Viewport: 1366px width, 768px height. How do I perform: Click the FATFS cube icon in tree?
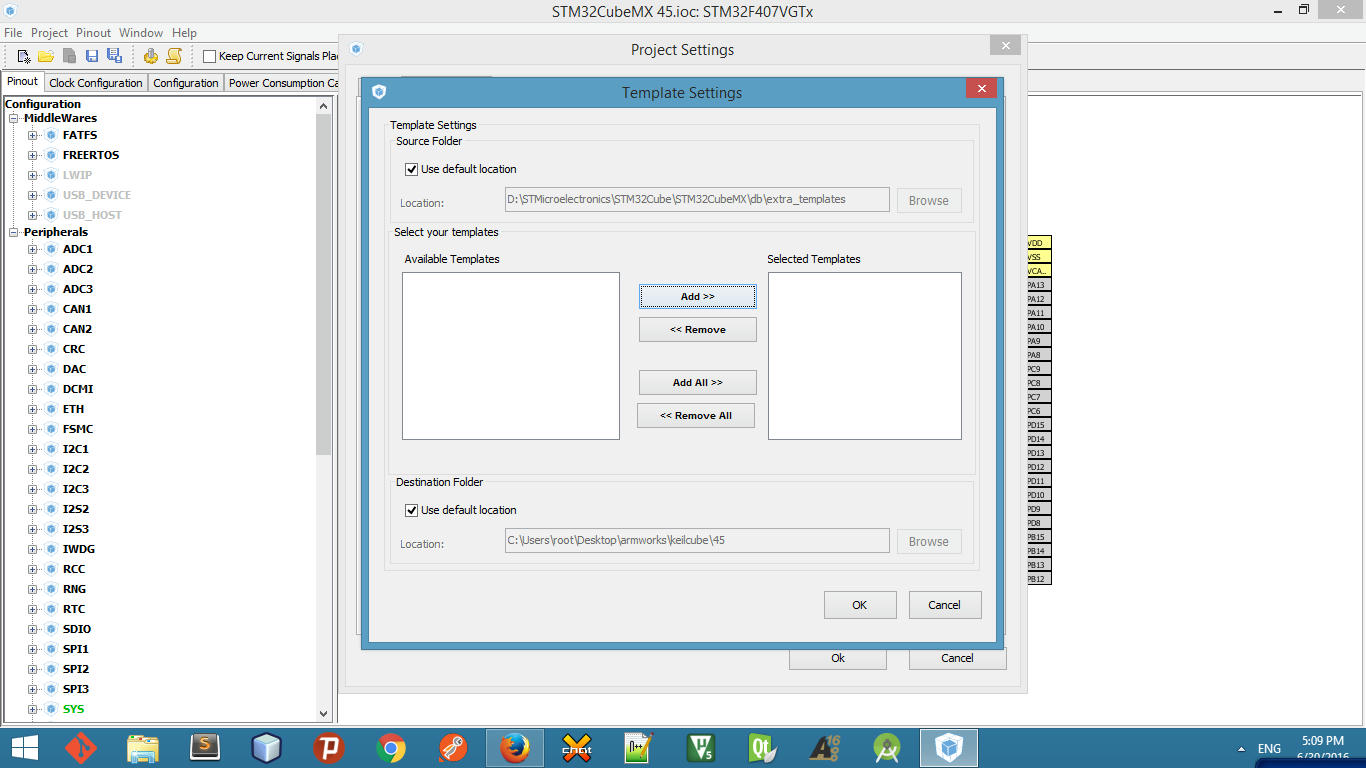click(x=51, y=135)
